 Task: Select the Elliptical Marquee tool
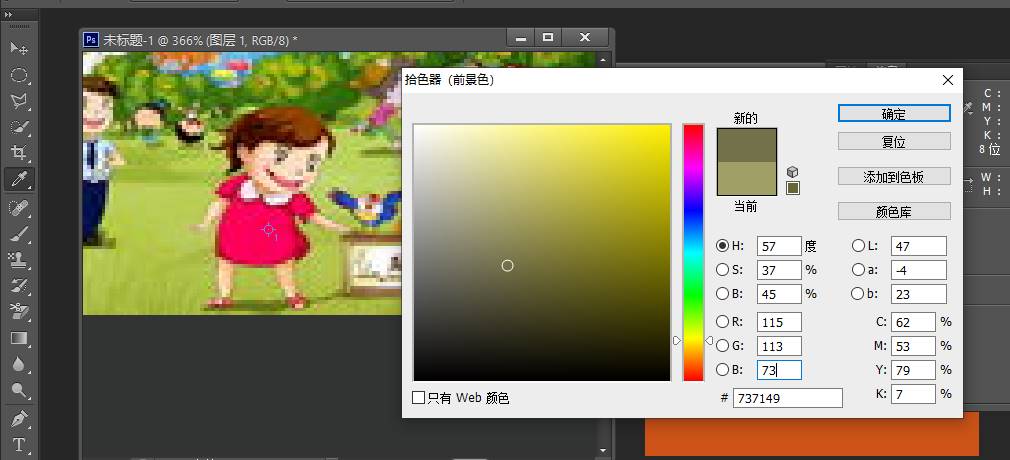tap(19, 75)
